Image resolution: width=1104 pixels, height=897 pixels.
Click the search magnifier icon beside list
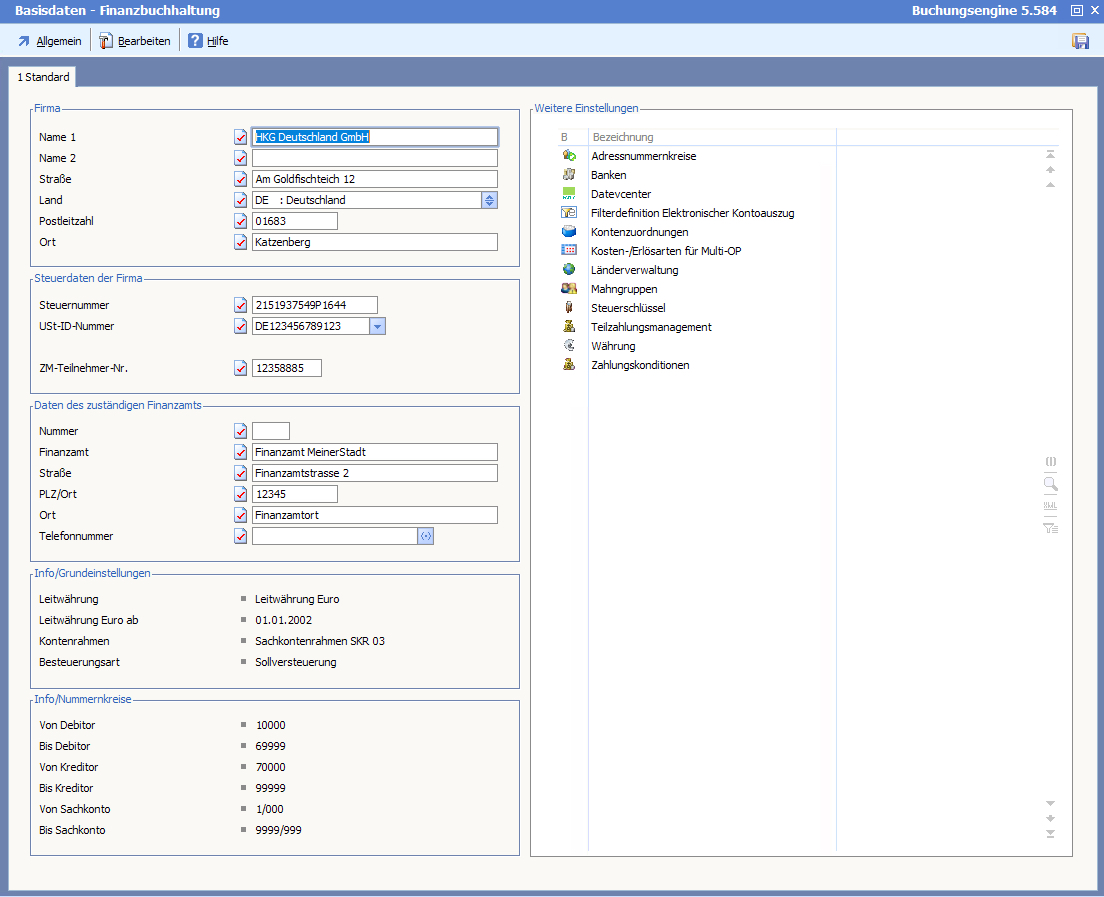(1050, 484)
